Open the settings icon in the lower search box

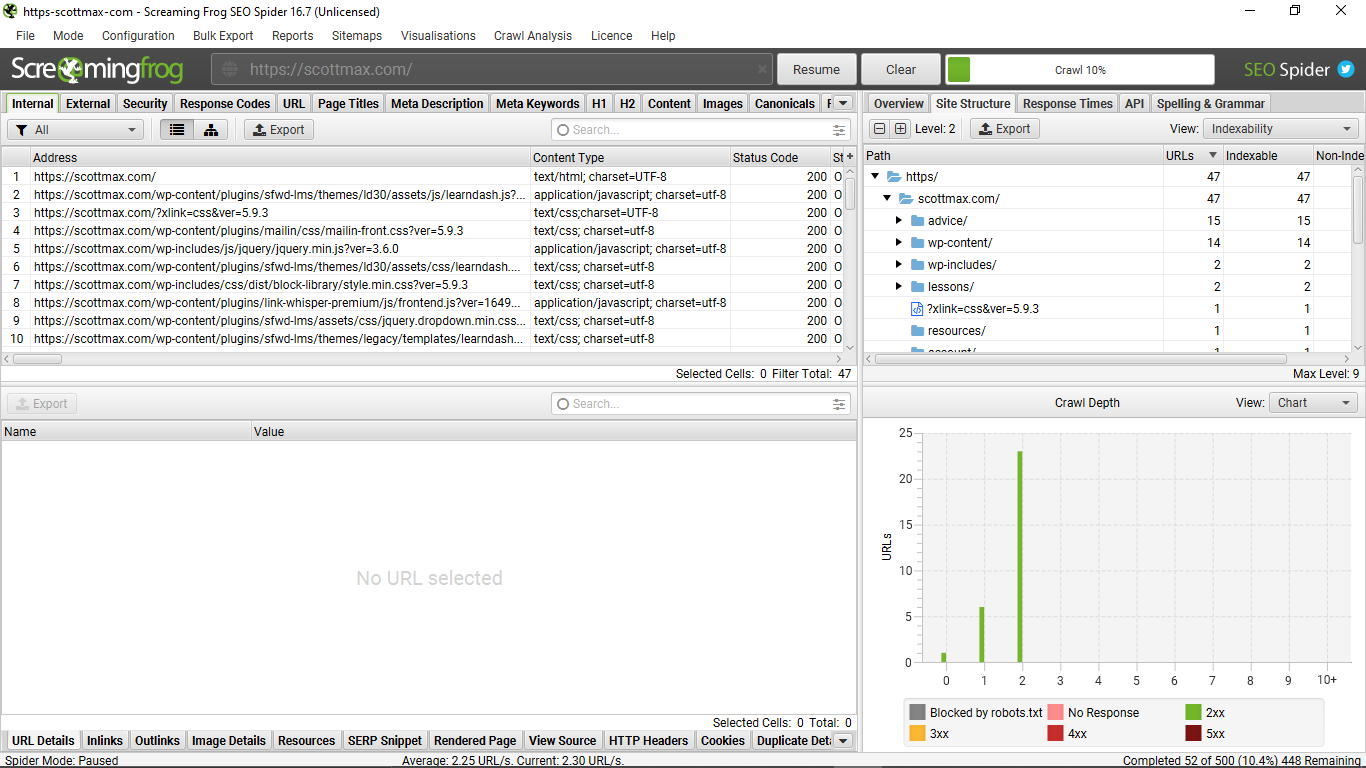(x=839, y=404)
